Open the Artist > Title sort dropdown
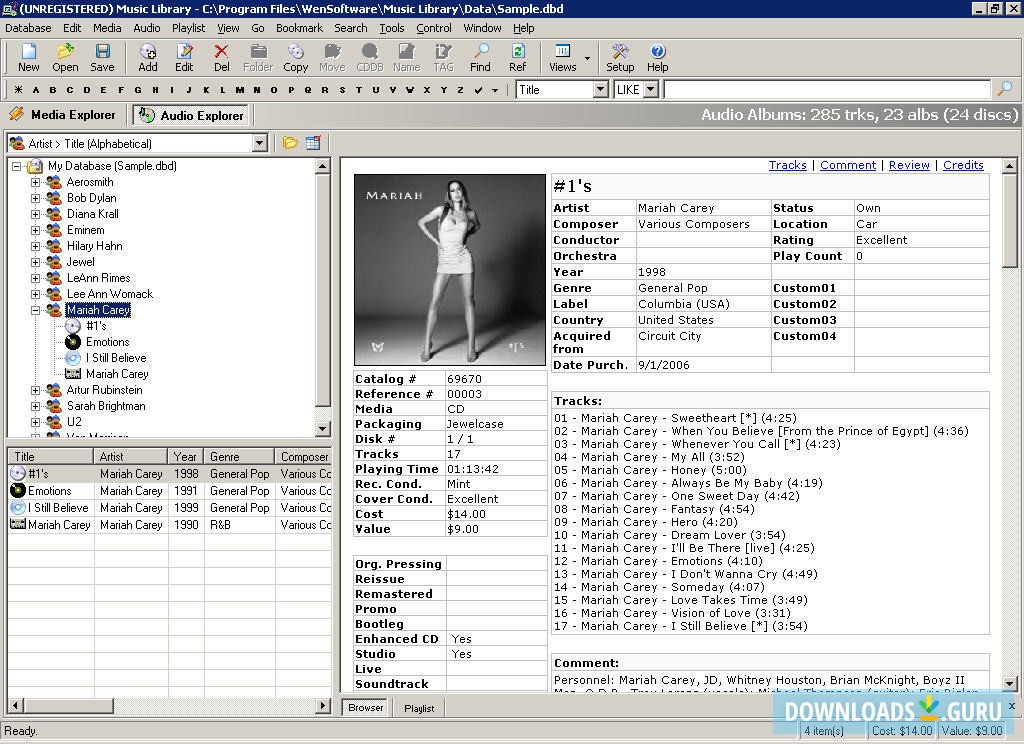 coord(259,143)
